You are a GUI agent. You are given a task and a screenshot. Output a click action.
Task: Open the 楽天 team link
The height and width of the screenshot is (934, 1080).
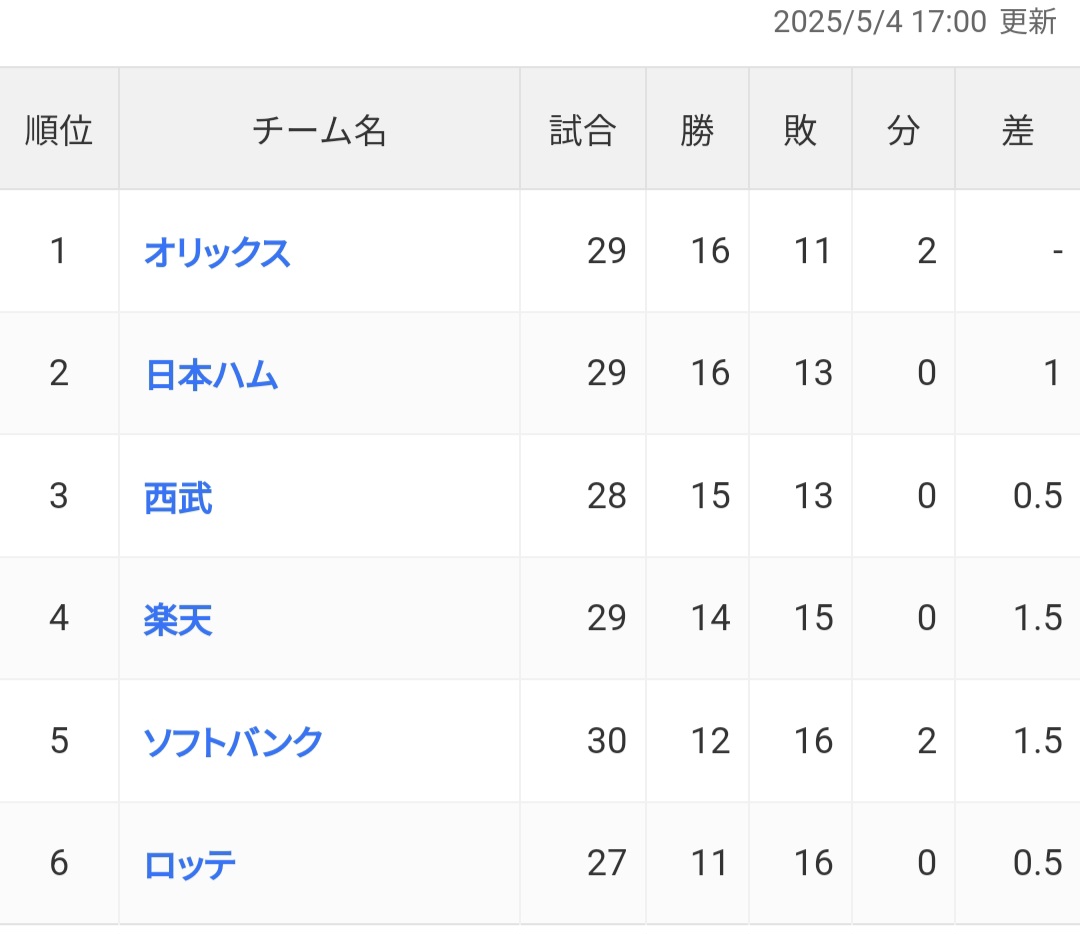178,620
